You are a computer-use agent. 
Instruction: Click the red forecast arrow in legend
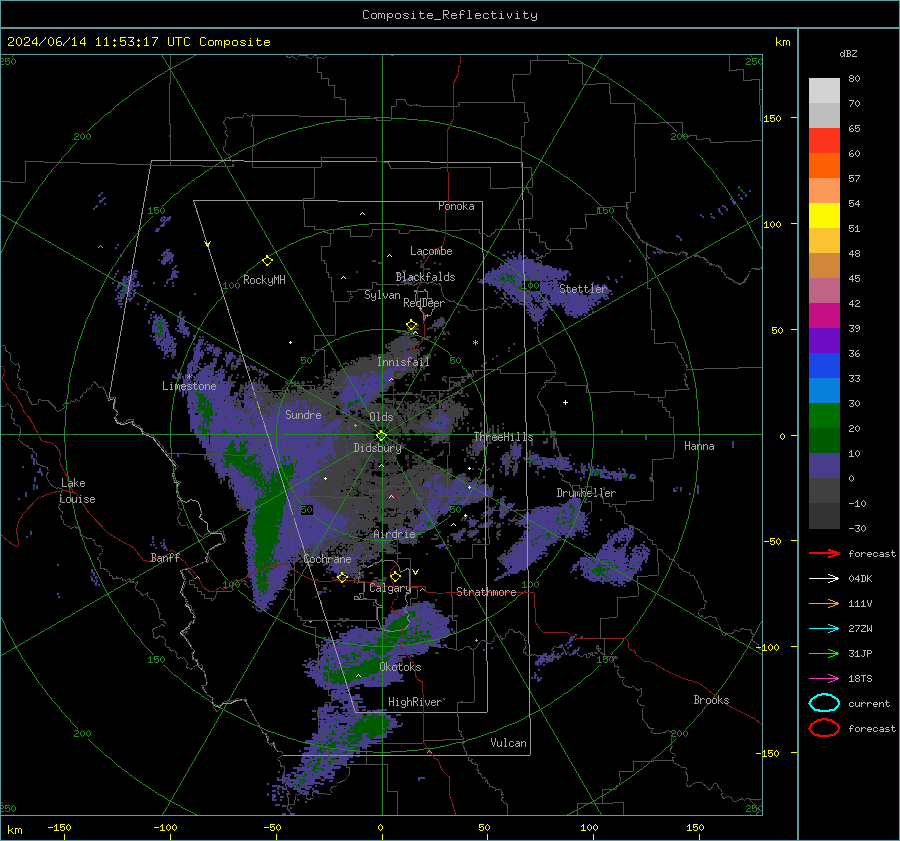(824, 553)
